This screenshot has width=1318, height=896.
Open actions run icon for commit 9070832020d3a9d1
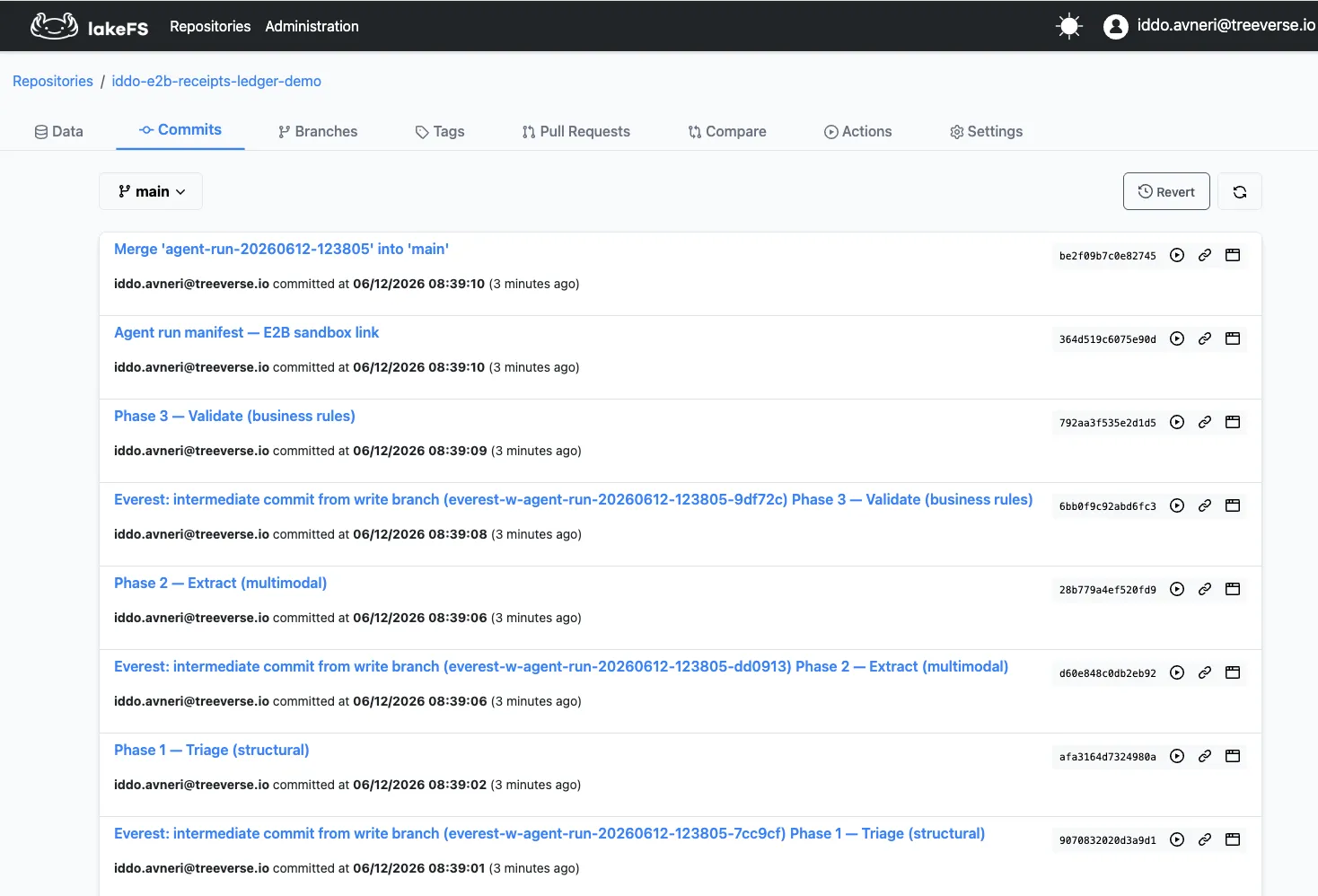pos(1177,839)
